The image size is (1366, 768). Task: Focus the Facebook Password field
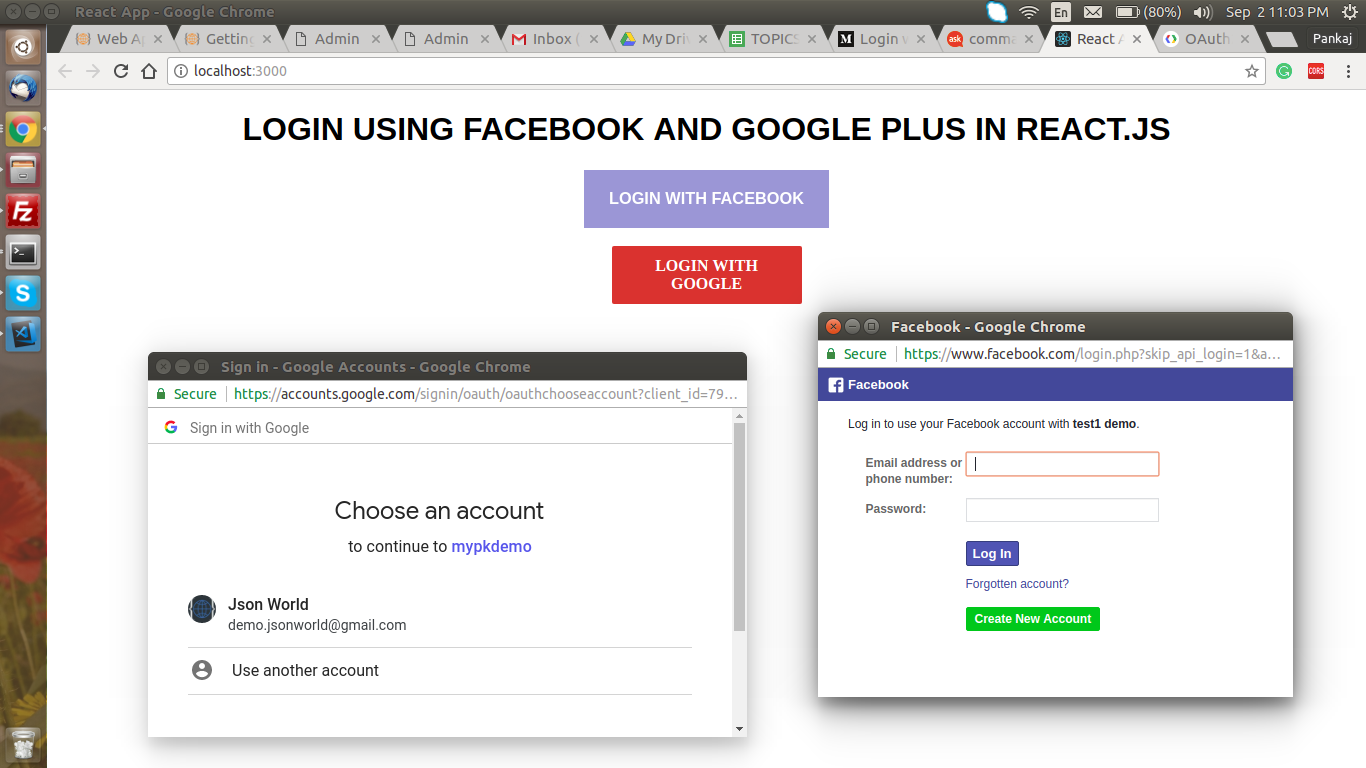(x=1062, y=510)
